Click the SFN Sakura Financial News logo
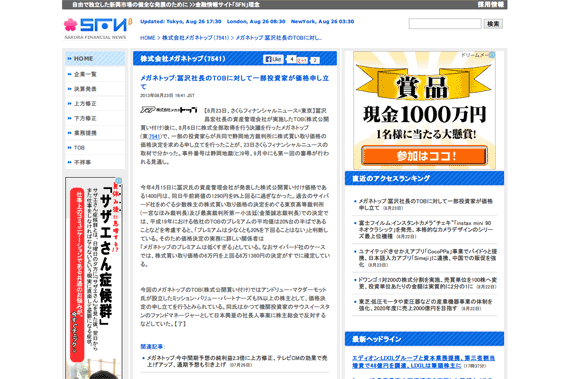 (x=97, y=29)
